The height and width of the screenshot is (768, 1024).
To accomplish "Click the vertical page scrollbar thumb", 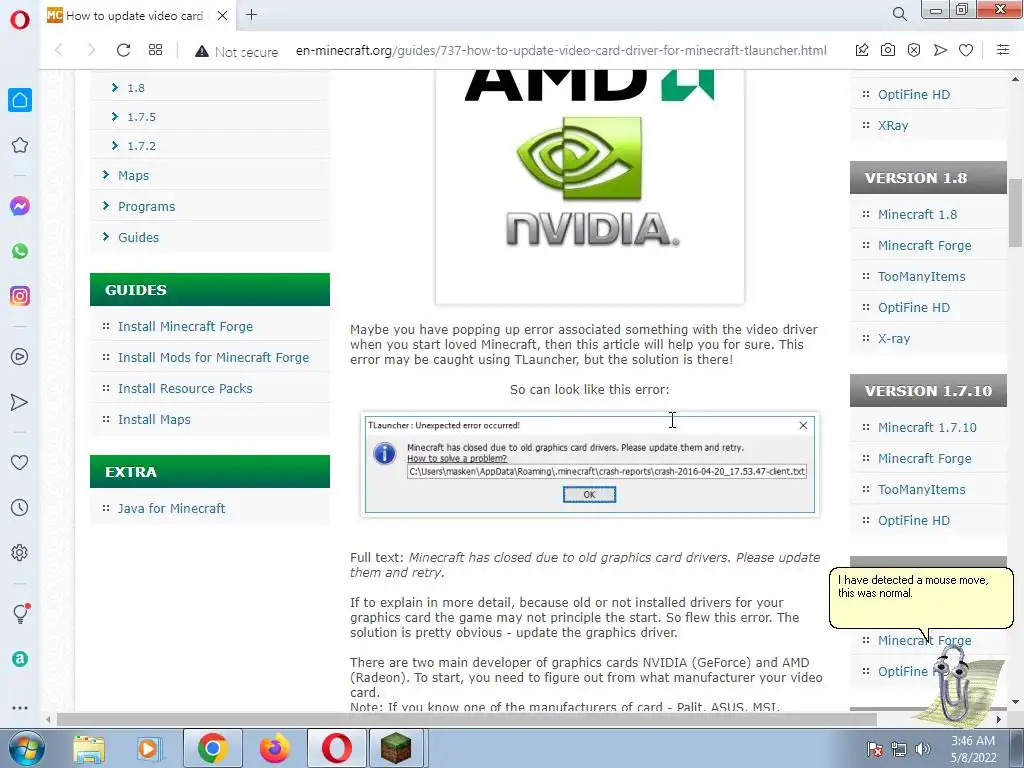I will point(1016,212).
